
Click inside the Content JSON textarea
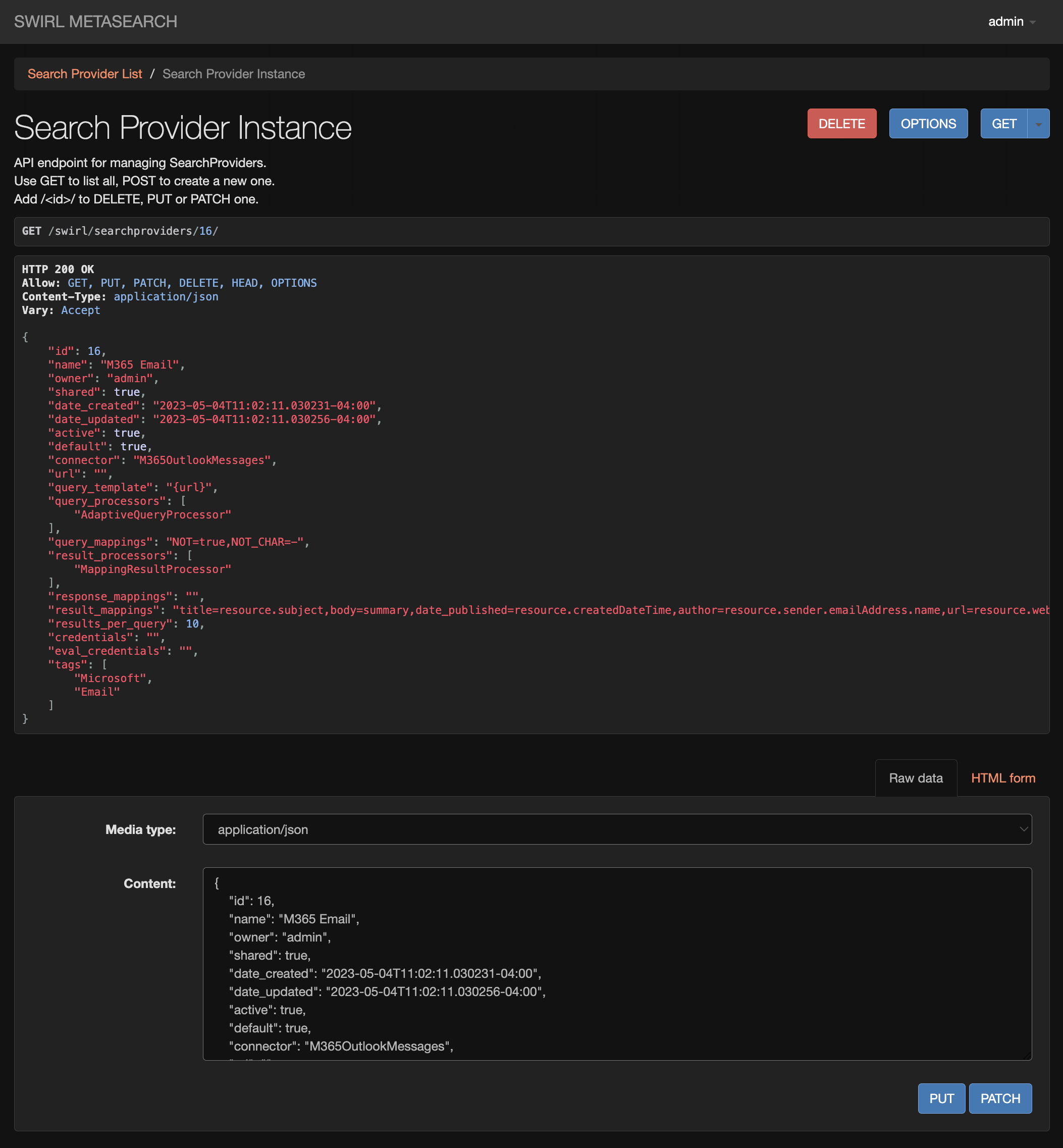point(617,964)
